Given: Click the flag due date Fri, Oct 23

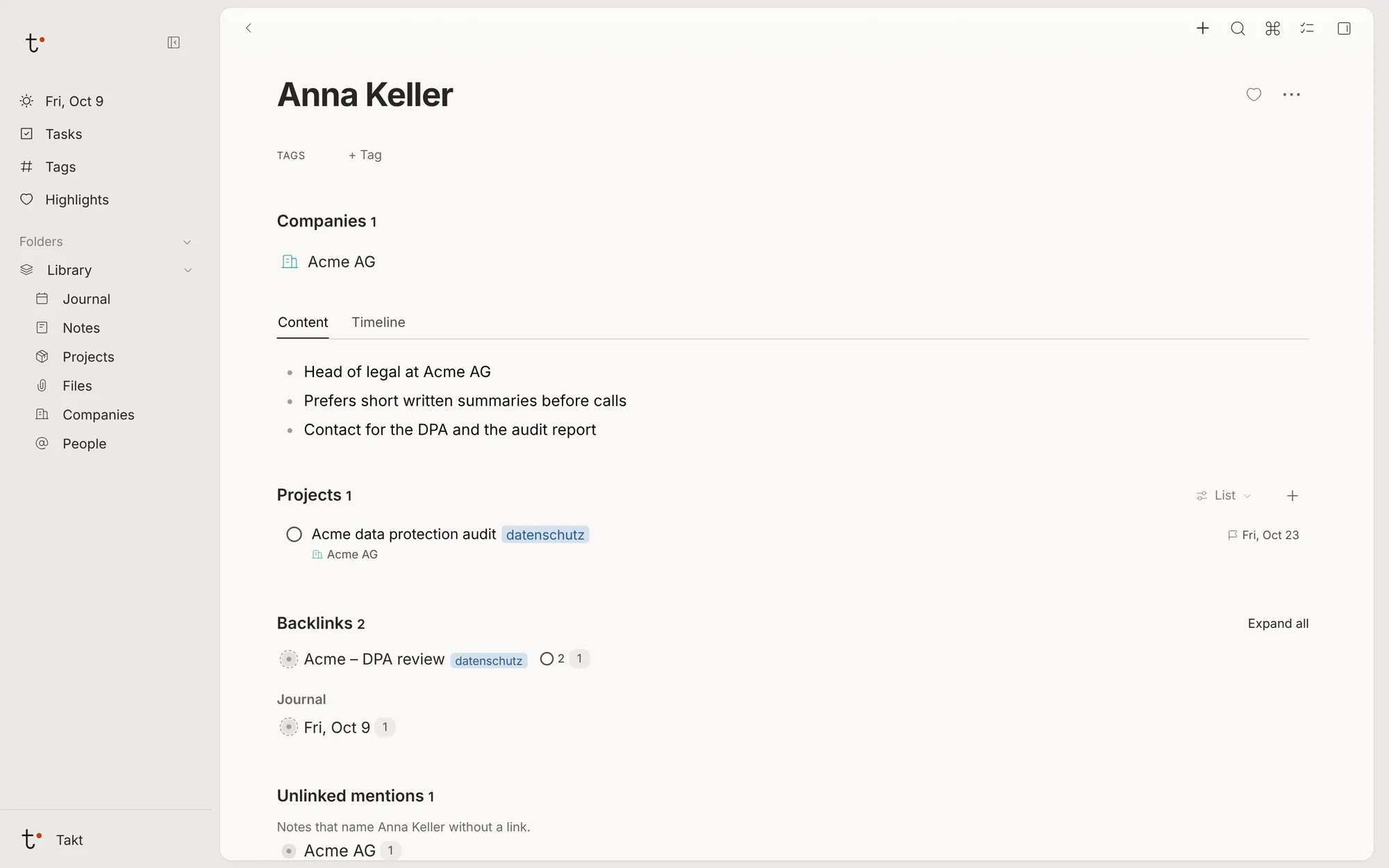Looking at the screenshot, I should point(1263,535).
